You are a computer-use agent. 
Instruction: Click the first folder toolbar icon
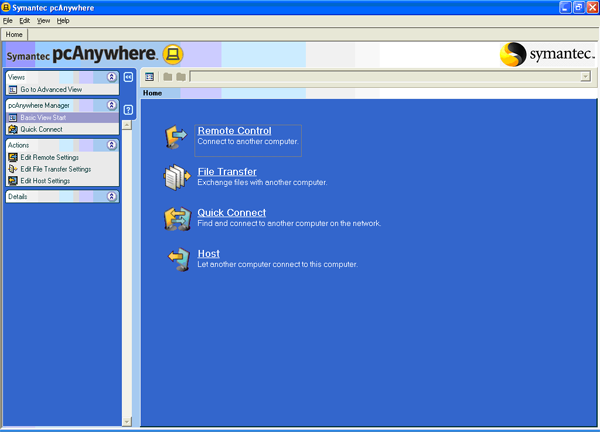coord(168,77)
